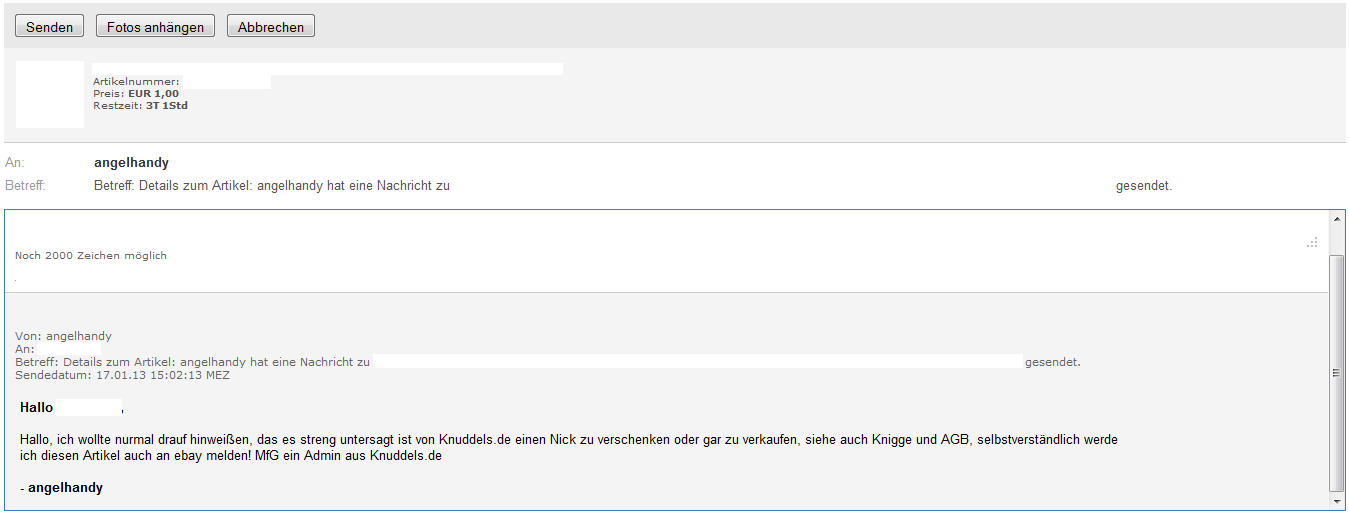Click the Restzeit 3T 1Std value
Viewport: 1349px width, 514px height.
[166, 105]
